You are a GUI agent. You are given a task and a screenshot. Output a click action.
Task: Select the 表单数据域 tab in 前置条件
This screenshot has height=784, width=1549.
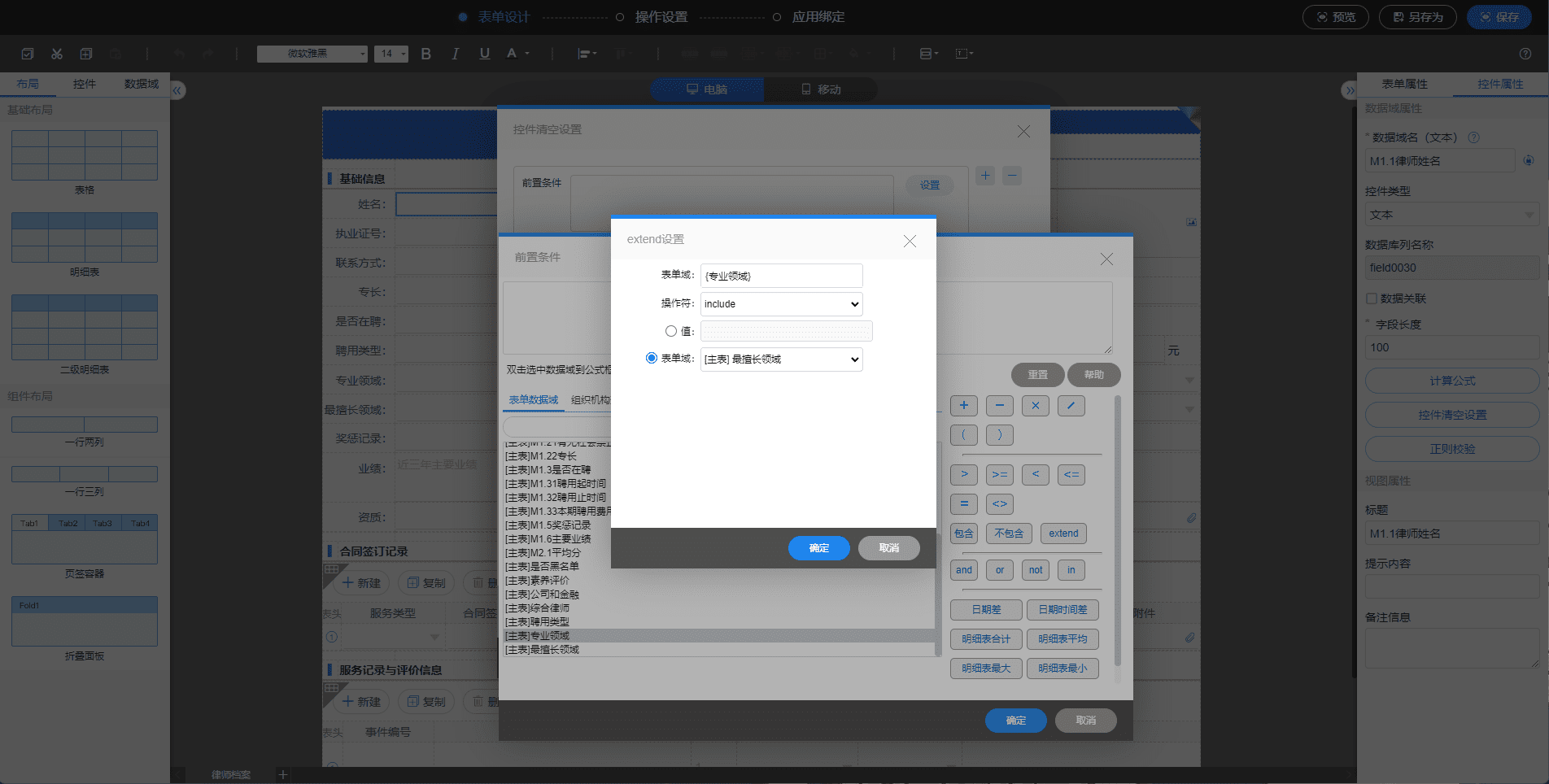pyautogui.click(x=534, y=400)
